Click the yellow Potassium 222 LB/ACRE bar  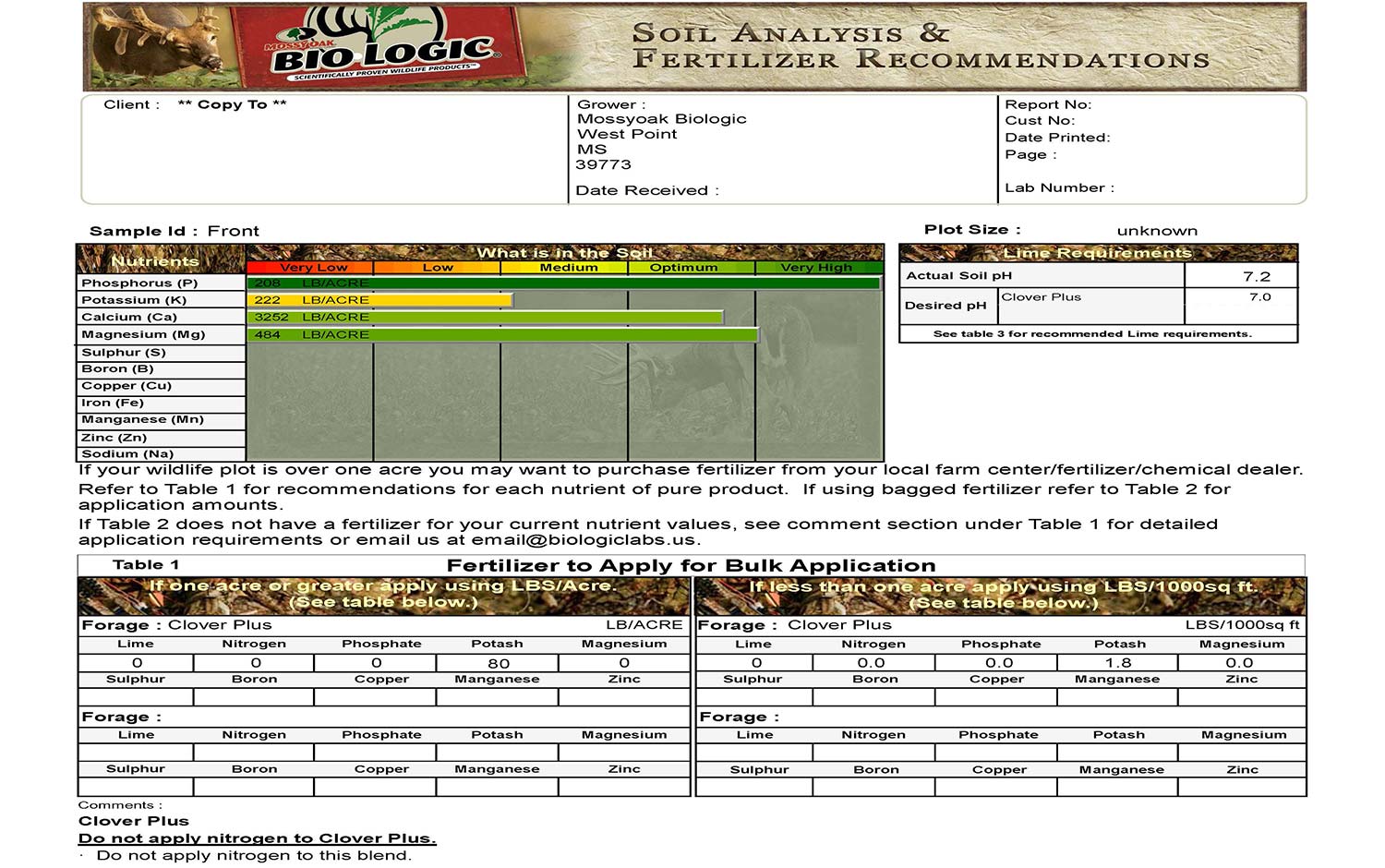(379, 300)
